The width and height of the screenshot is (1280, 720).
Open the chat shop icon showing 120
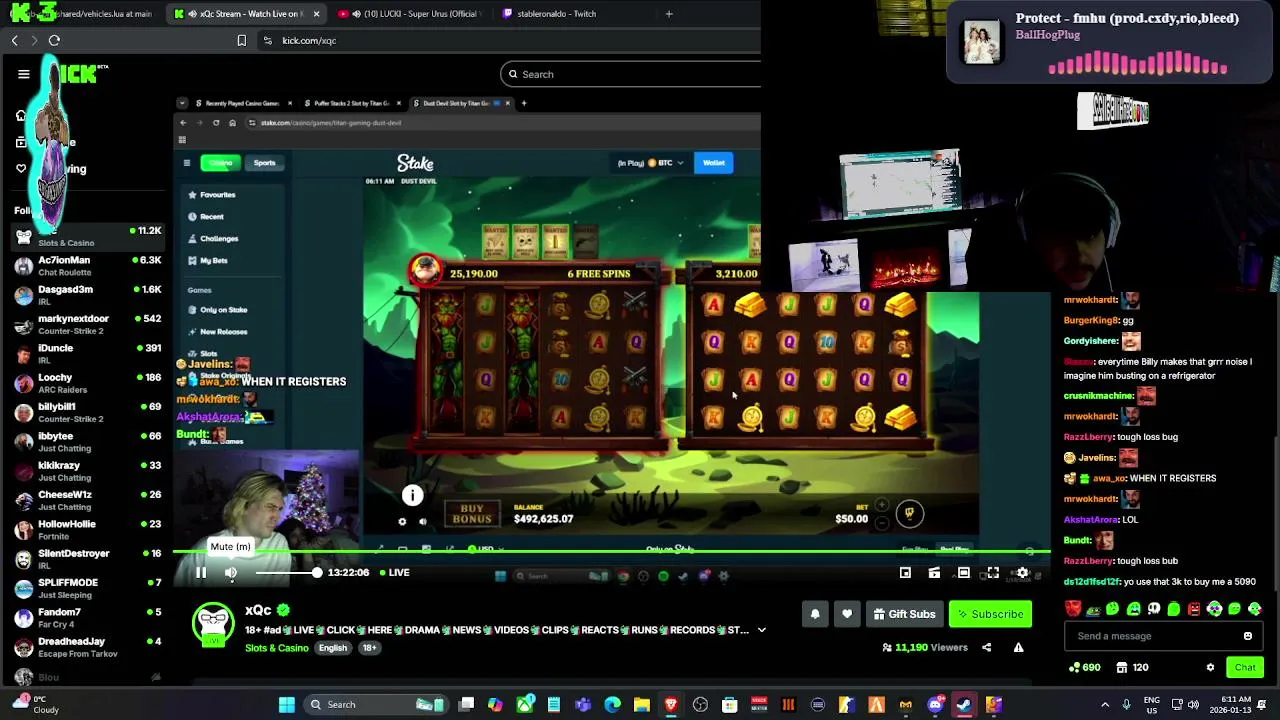coord(1132,667)
